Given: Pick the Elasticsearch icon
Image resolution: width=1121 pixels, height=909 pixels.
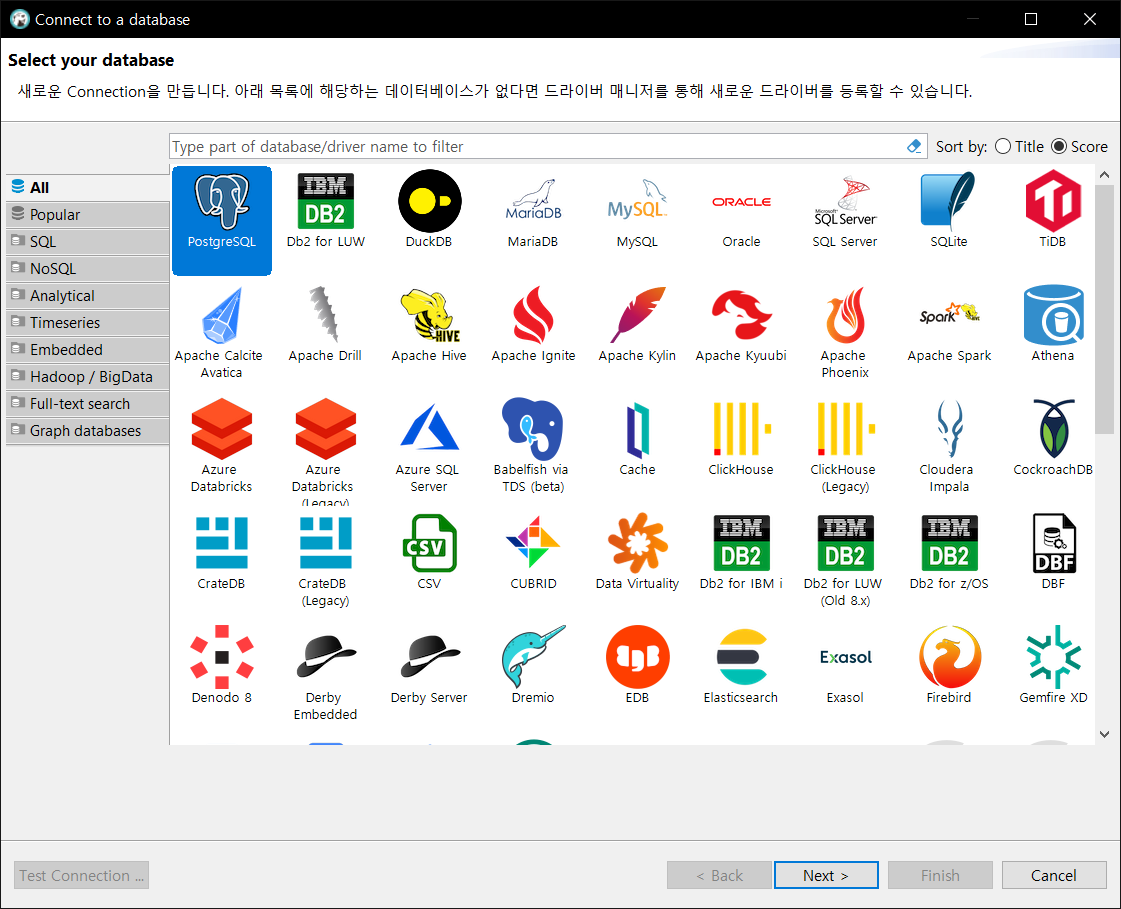Looking at the screenshot, I should point(741,657).
